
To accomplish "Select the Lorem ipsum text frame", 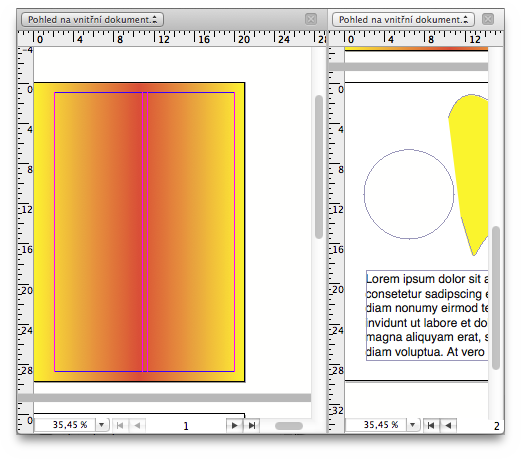I will pyautogui.click(x=427, y=315).
